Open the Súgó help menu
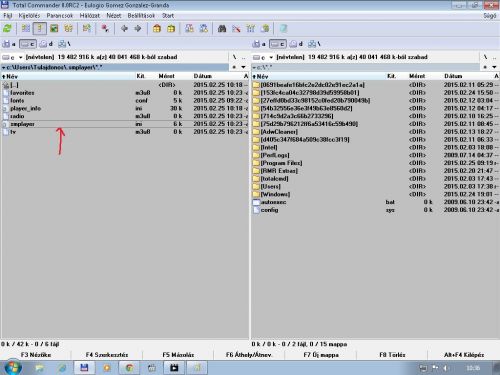Image resolution: width=500 pixels, height=375 pixels. click(490, 16)
